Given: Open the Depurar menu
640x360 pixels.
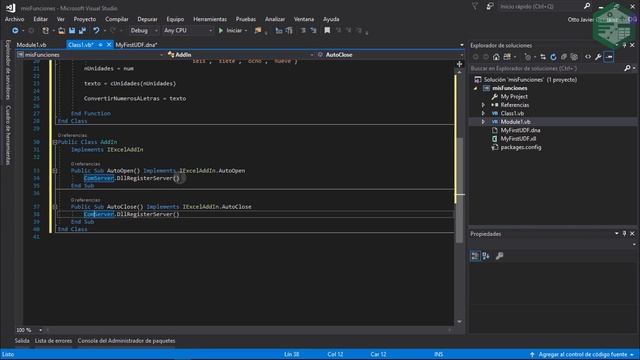Looking at the screenshot, I should point(147,19).
